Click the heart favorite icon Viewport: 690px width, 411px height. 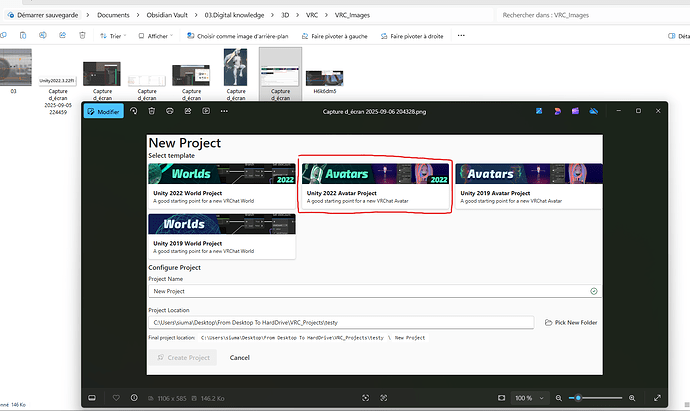(115, 398)
